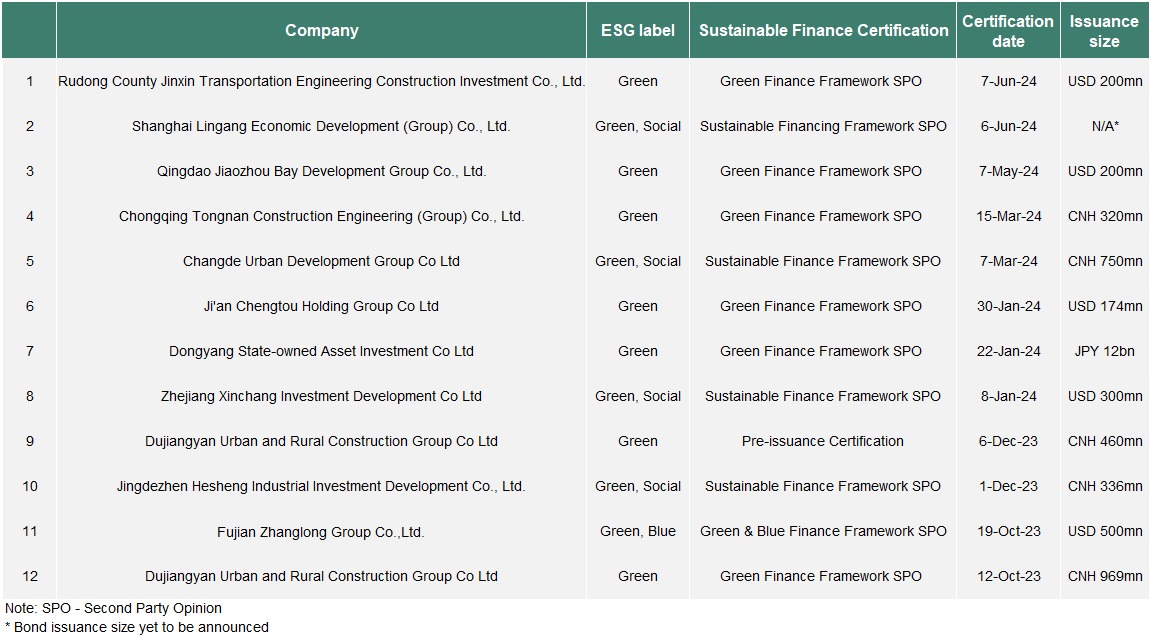
Task: Select the 30-Jan-24 certification date
Action: (1009, 306)
